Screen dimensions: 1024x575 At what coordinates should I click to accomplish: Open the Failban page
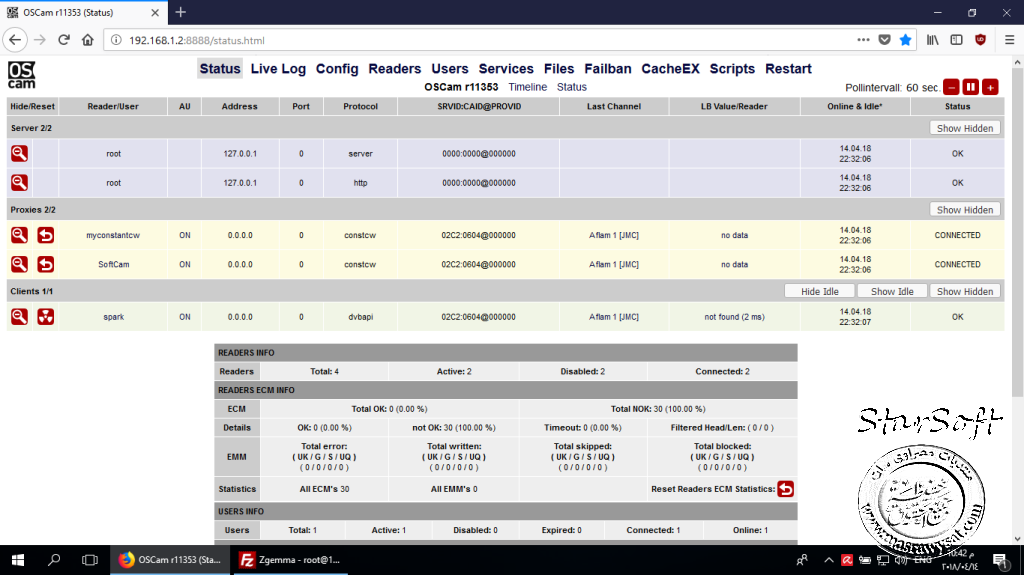608,69
